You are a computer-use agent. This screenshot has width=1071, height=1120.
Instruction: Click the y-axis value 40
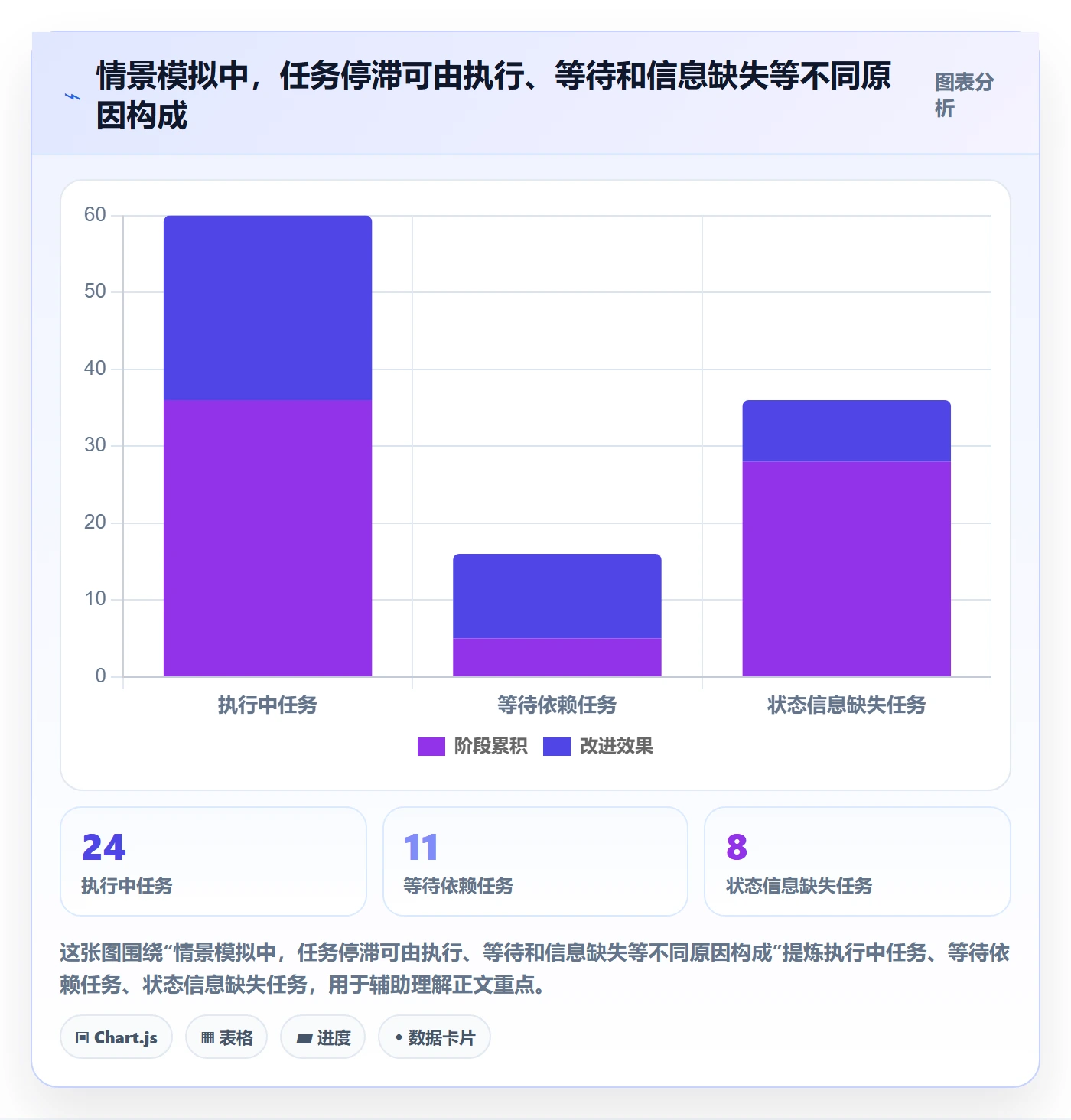[x=95, y=368]
